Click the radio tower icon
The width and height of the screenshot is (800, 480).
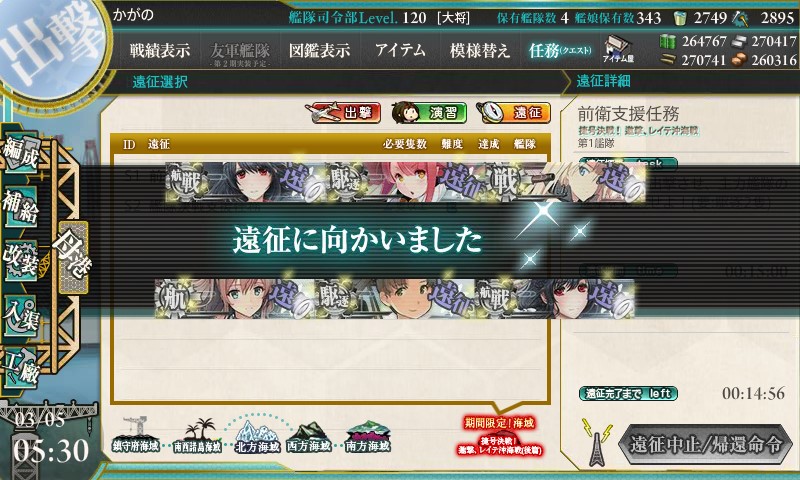tap(596, 442)
